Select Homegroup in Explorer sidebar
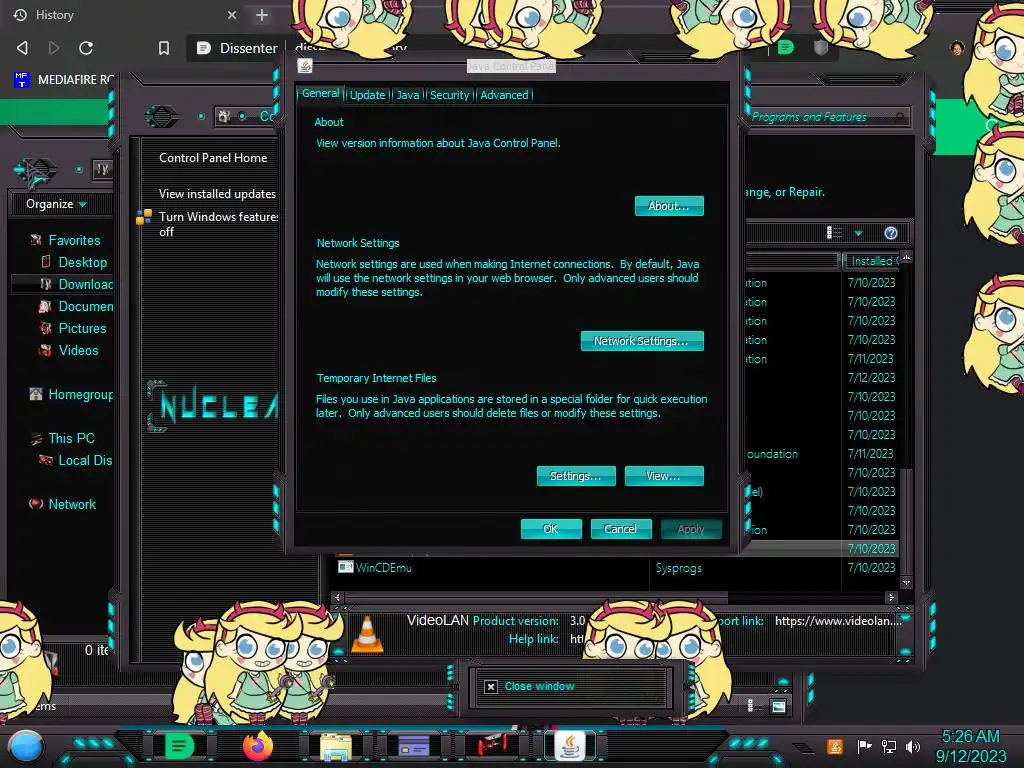The width and height of the screenshot is (1024, 768). [80, 394]
